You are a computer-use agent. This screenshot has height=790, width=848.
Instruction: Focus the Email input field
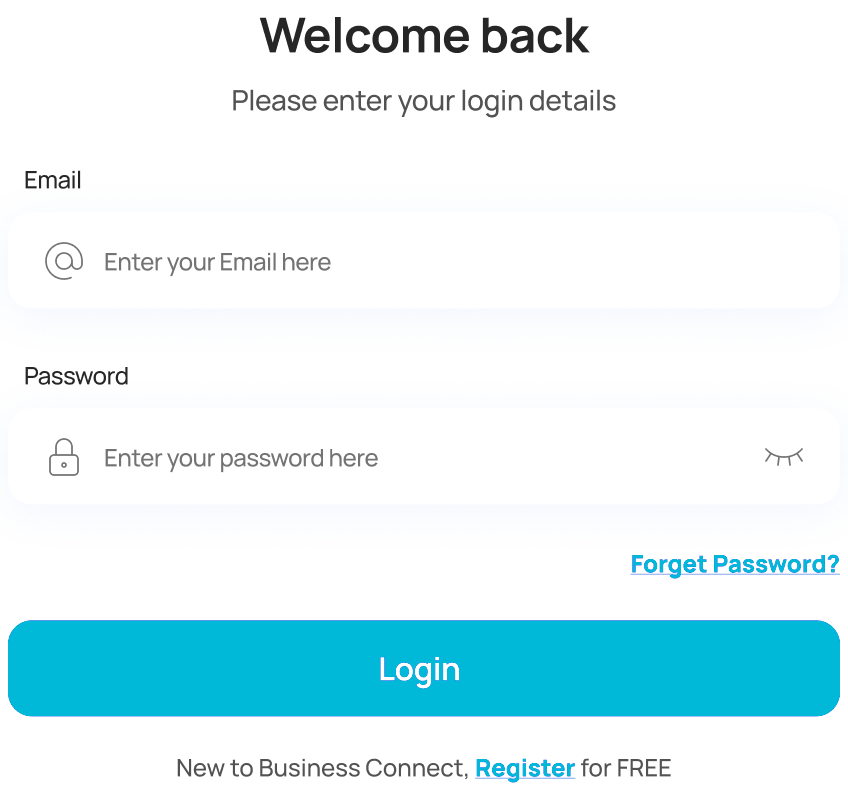point(423,261)
